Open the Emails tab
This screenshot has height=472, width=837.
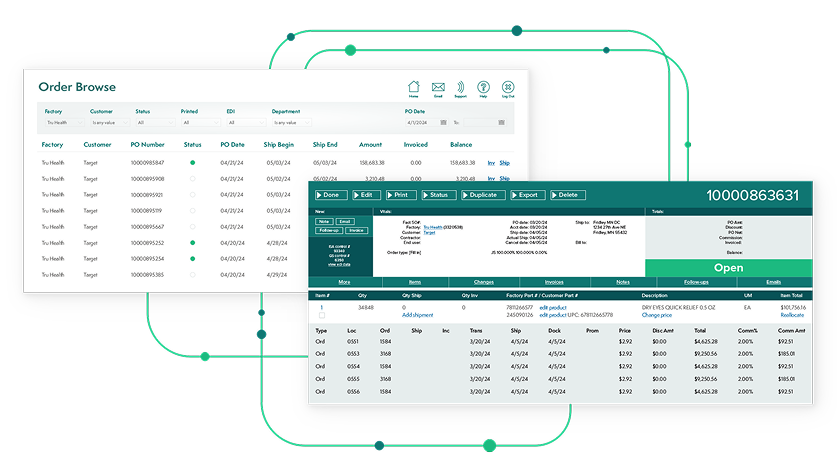coord(773,282)
